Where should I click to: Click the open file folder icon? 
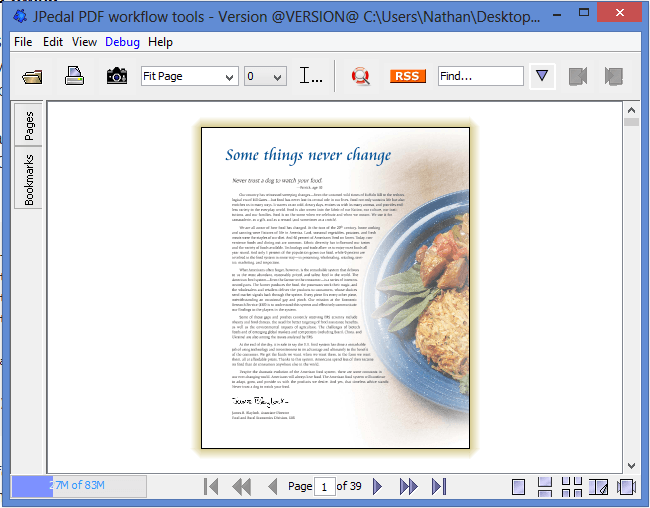(32, 76)
